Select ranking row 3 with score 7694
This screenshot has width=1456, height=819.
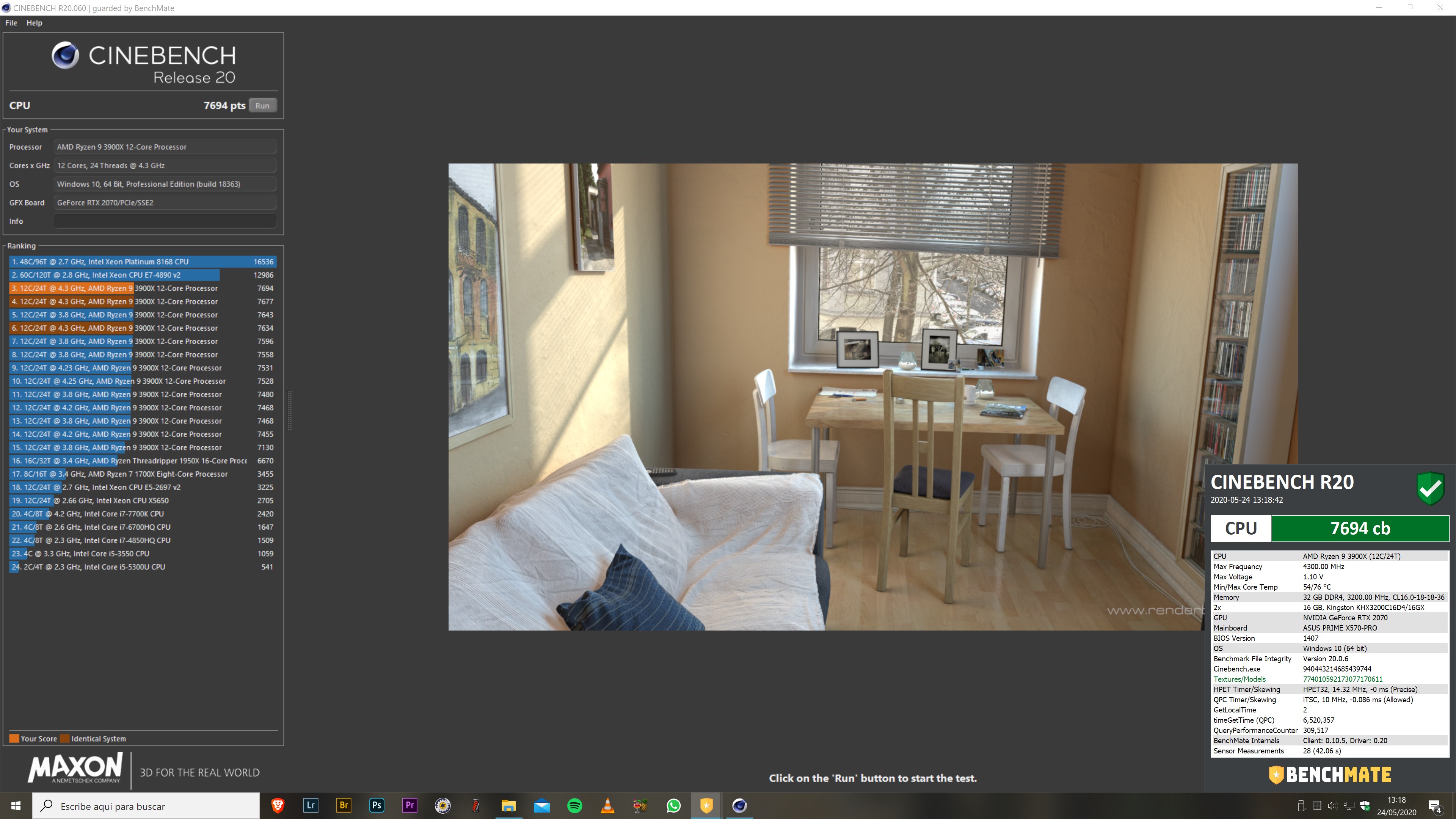[143, 288]
